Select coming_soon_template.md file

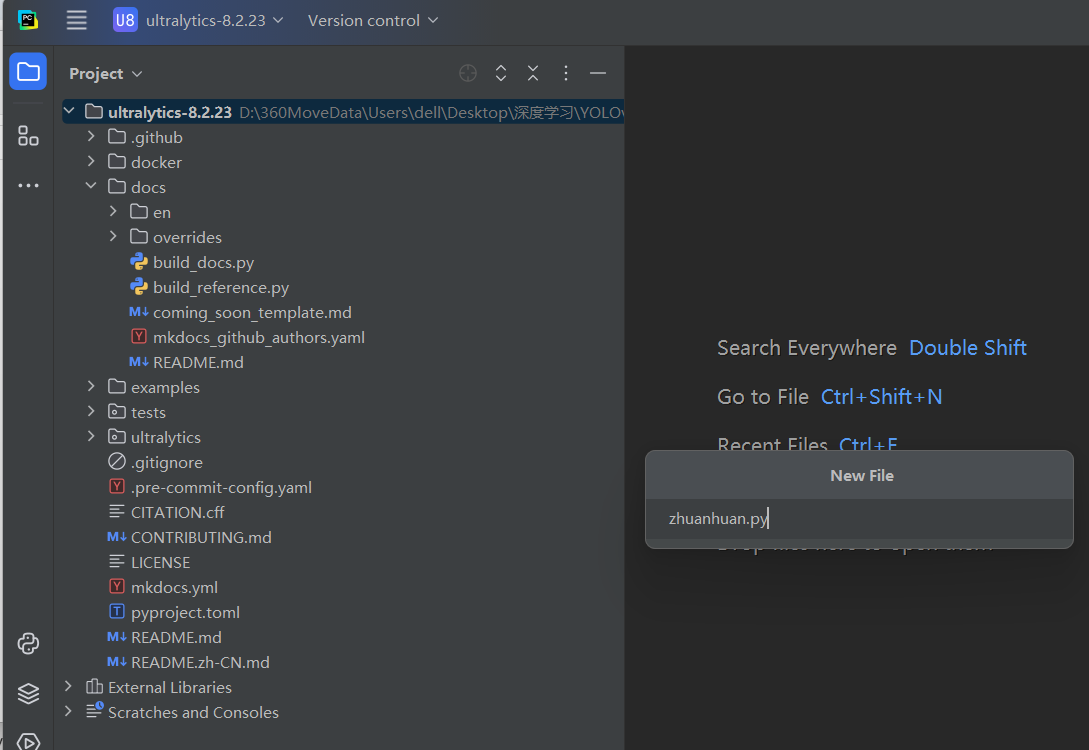pyautogui.click(x=252, y=312)
